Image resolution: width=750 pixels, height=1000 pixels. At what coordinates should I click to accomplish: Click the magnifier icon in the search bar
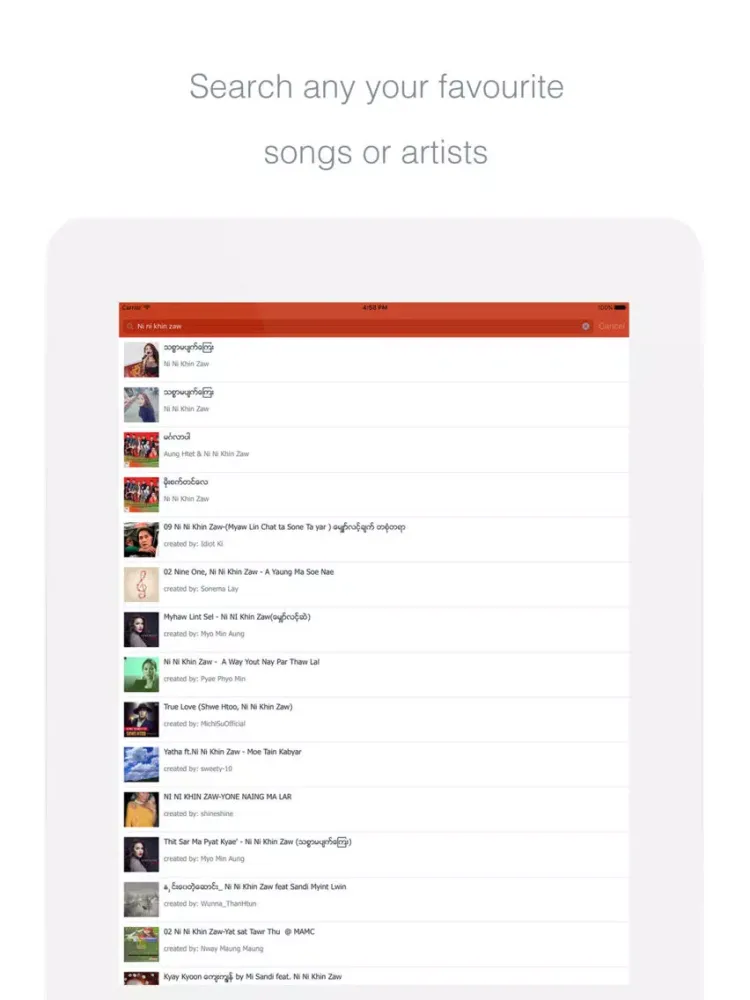[131, 326]
